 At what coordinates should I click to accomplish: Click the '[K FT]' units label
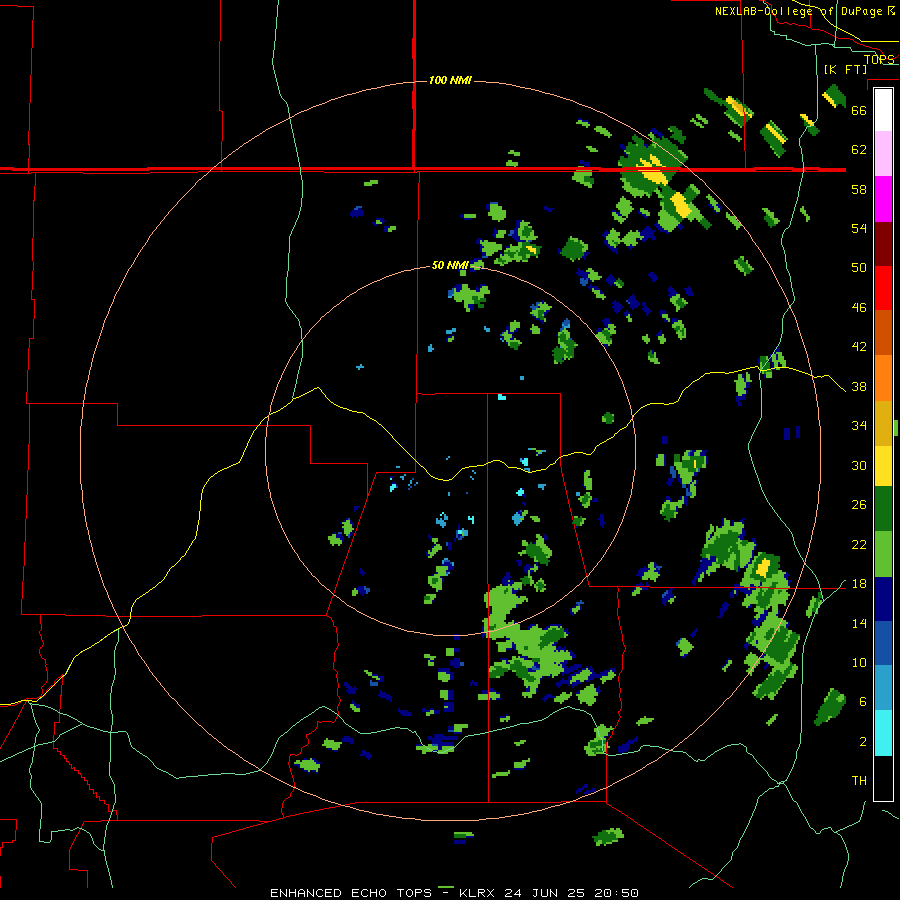coord(845,69)
